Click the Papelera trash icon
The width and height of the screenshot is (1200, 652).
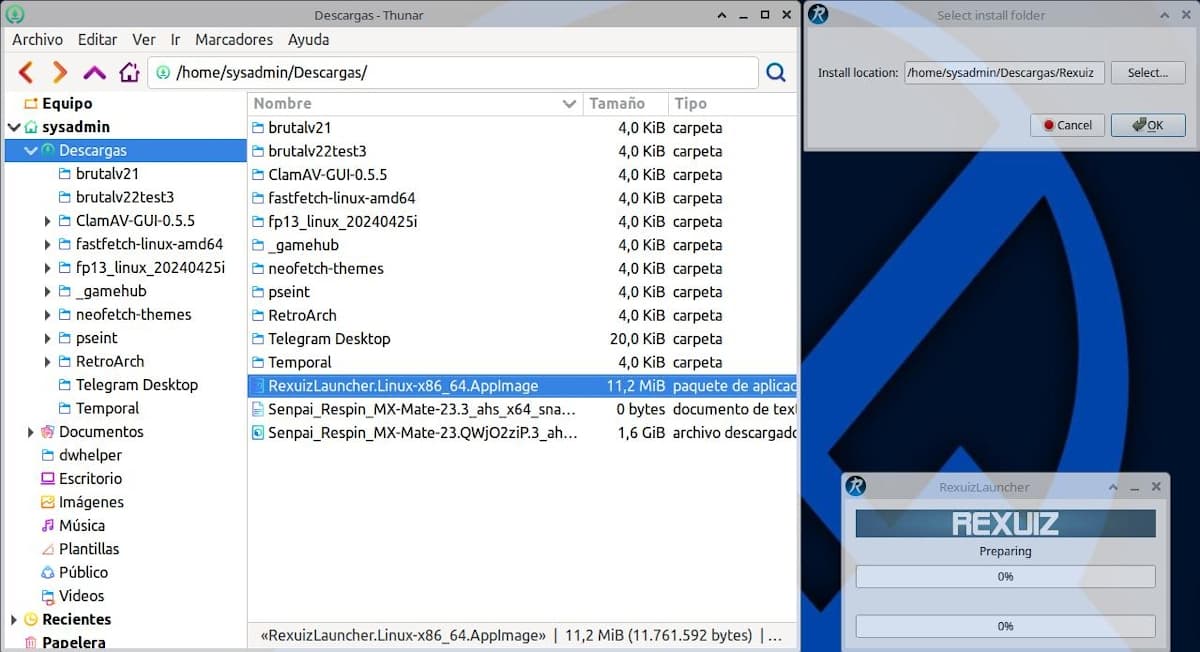[x=30, y=642]
